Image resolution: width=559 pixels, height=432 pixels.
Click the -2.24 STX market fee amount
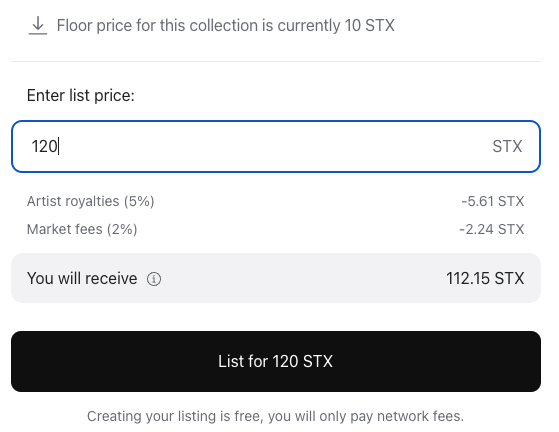click(x=492, y=229)
